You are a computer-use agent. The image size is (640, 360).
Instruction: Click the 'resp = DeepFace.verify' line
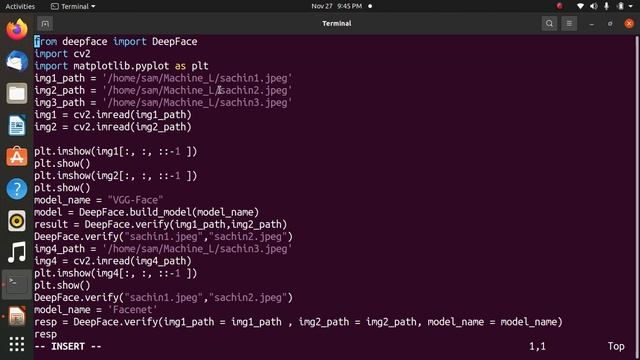pyautogui.click(x=298, y=322)
